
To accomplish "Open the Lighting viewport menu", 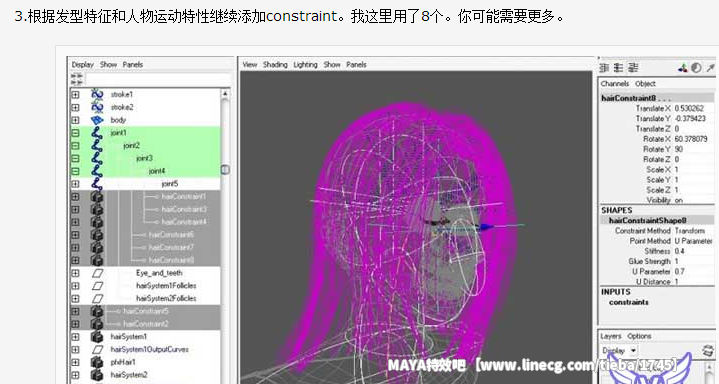I will coord(305,65).
